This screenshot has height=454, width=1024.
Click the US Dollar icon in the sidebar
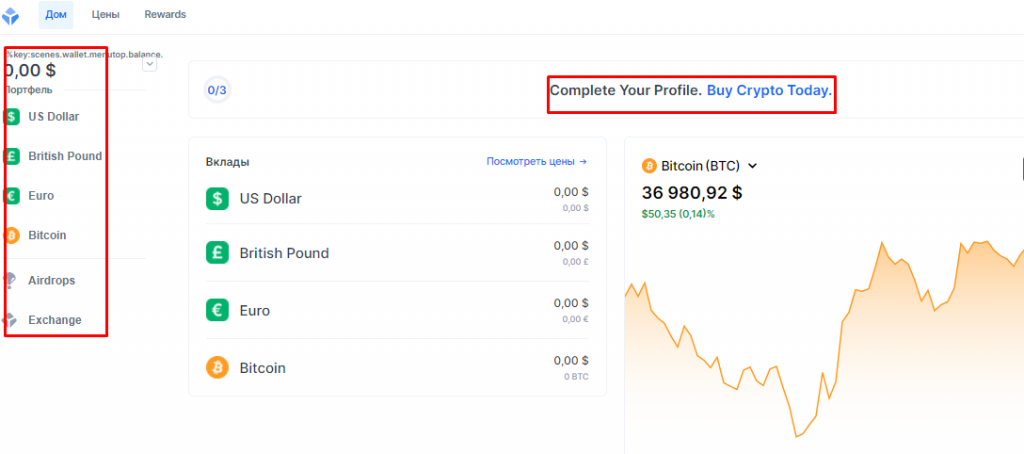12,116
